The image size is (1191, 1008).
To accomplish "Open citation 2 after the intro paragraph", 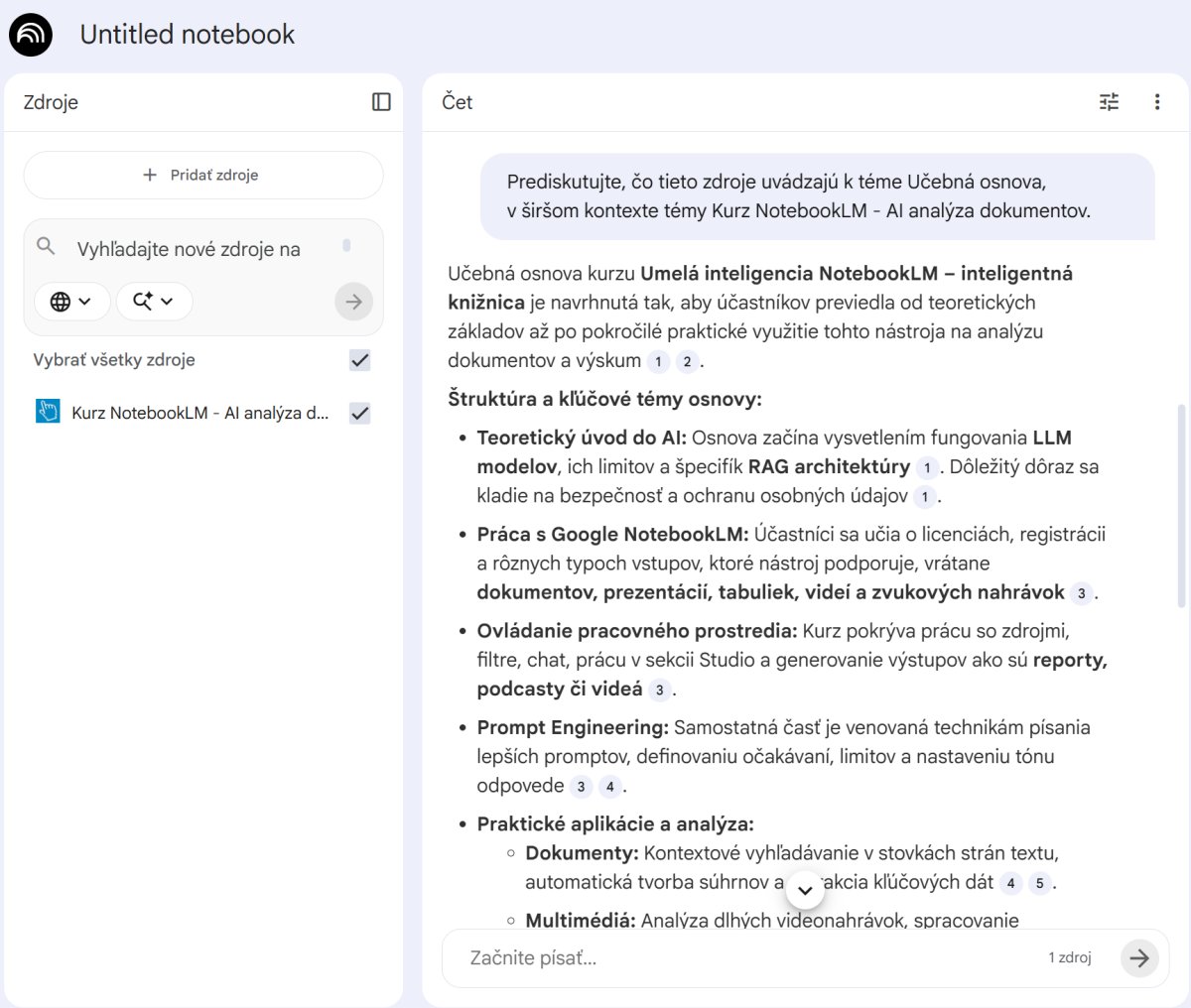I will click(687, 362).
